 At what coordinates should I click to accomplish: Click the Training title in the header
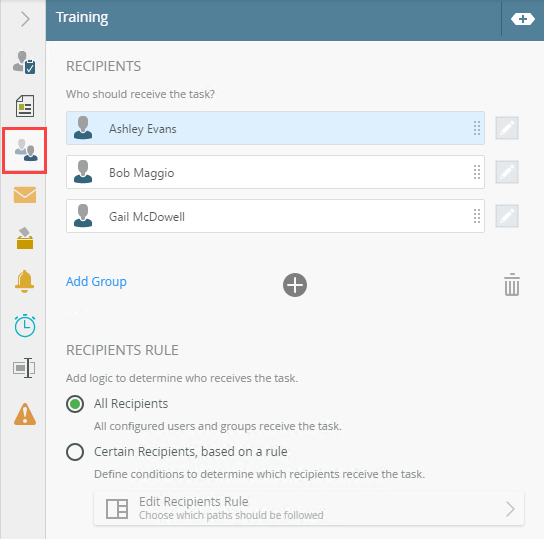click(82, 17)
